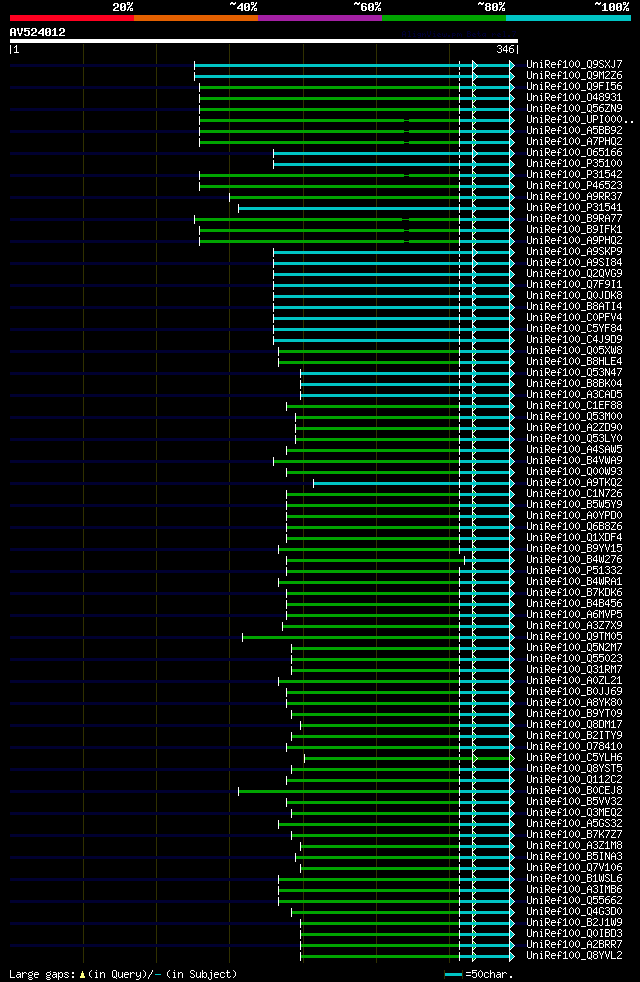Viewport: 640px width, 982px height.
Task: Select UniRef100_Q1XDF4 hit
Action: pyautogui.click(x=574, y=537)
